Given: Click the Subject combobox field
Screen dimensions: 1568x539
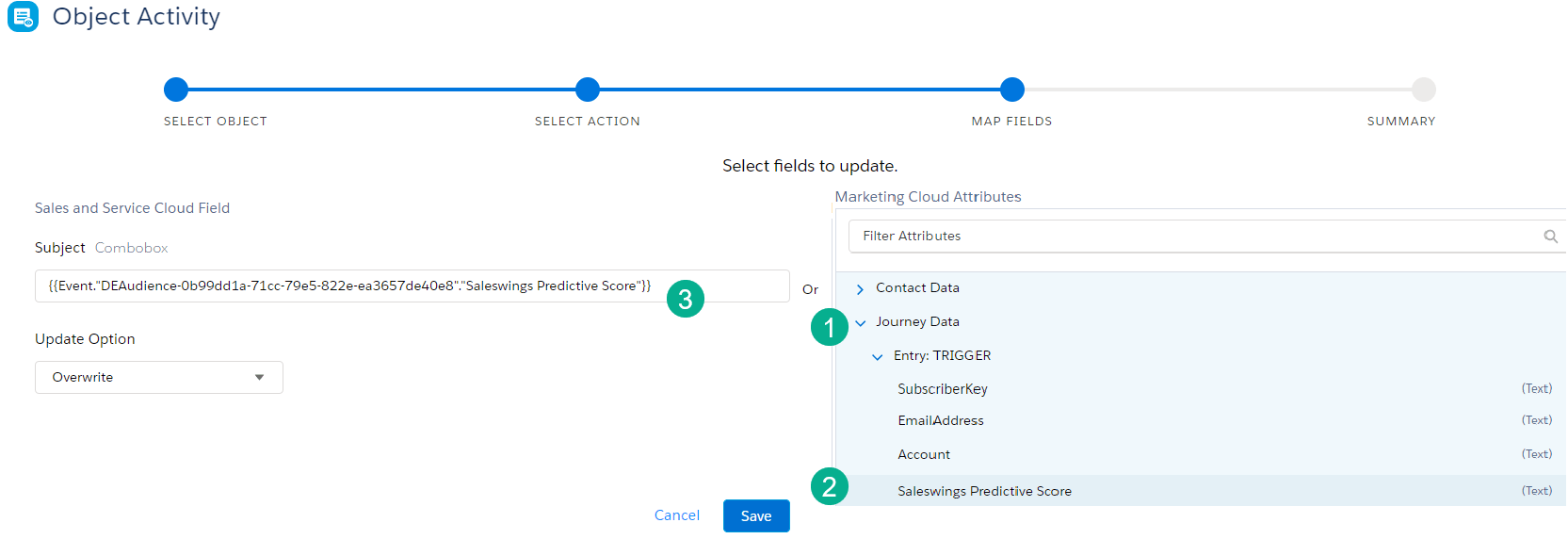Looking at the screenshot, I should tap(412, 286).
